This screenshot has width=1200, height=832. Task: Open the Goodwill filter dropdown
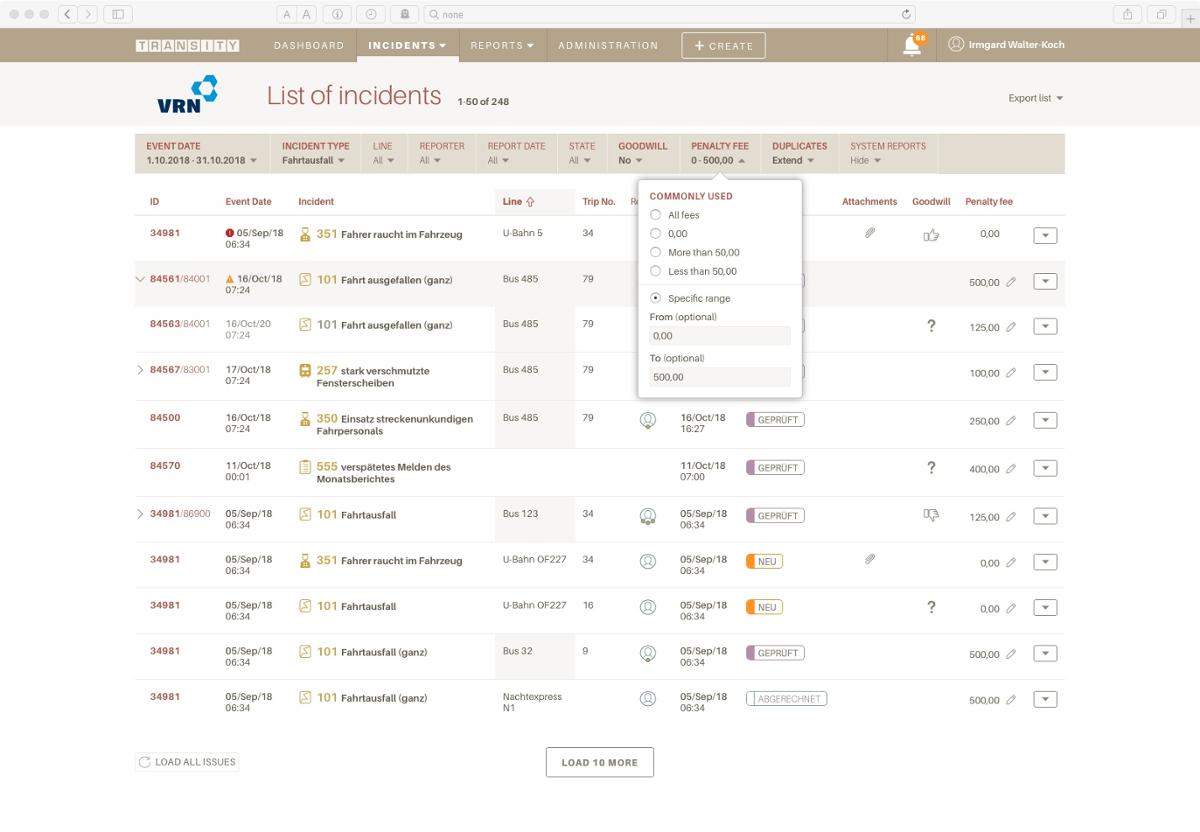click(x=643, y=153)
